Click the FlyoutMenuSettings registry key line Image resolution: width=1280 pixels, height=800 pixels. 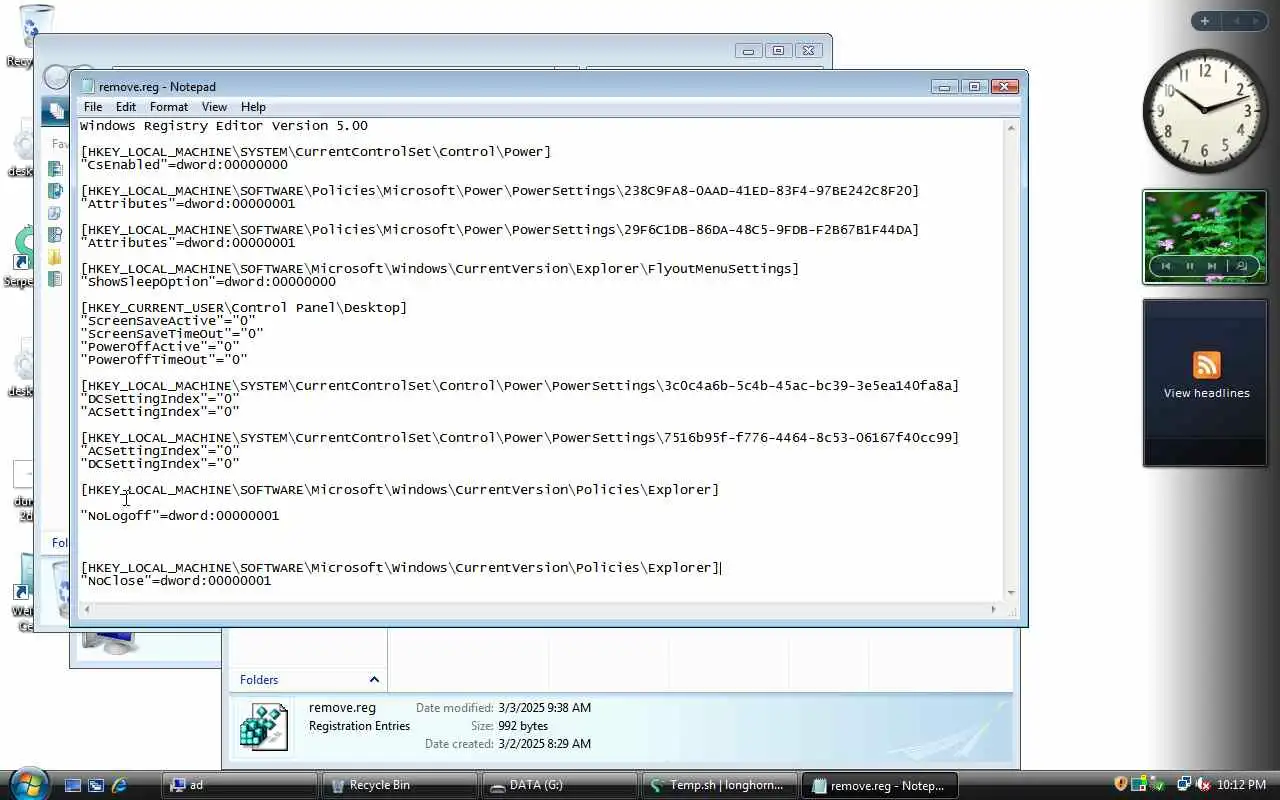click(440, 269)
